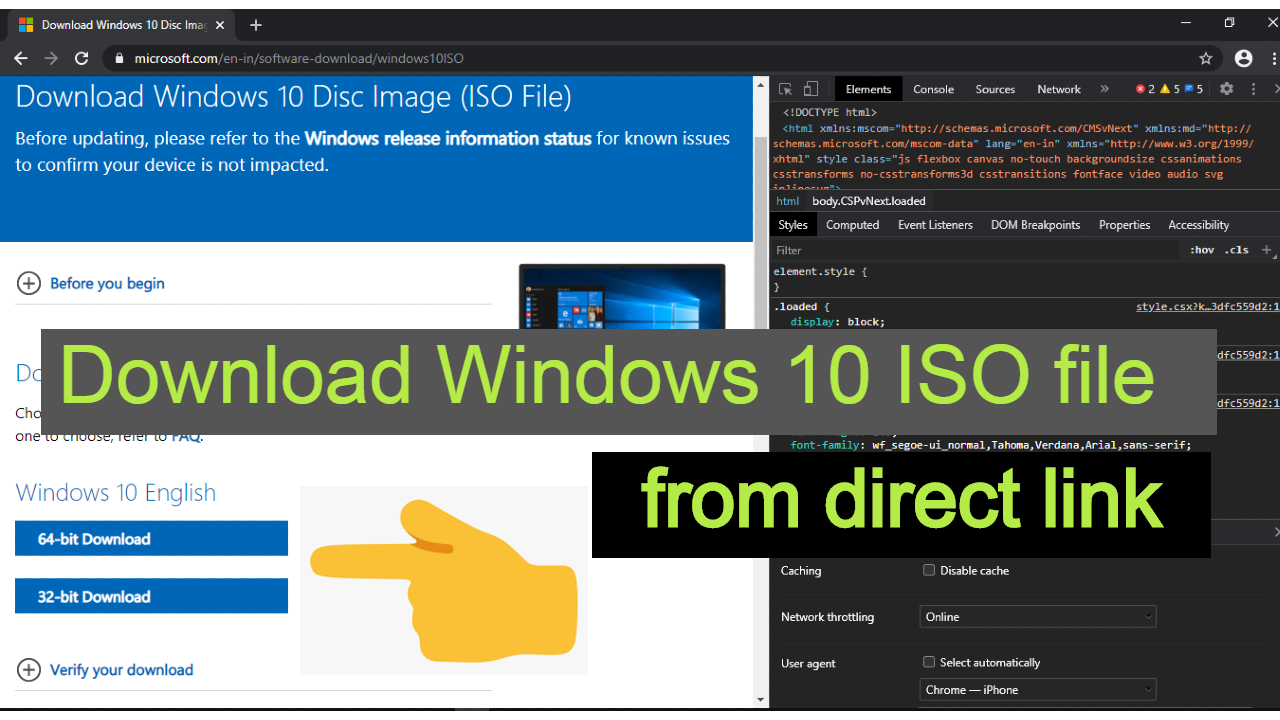Open the Computed styles tab

pos(852,224)
